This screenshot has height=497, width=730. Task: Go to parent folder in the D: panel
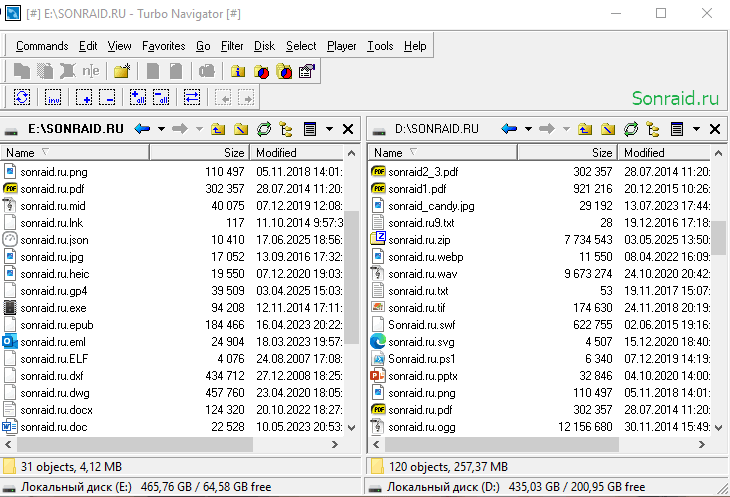585,129
